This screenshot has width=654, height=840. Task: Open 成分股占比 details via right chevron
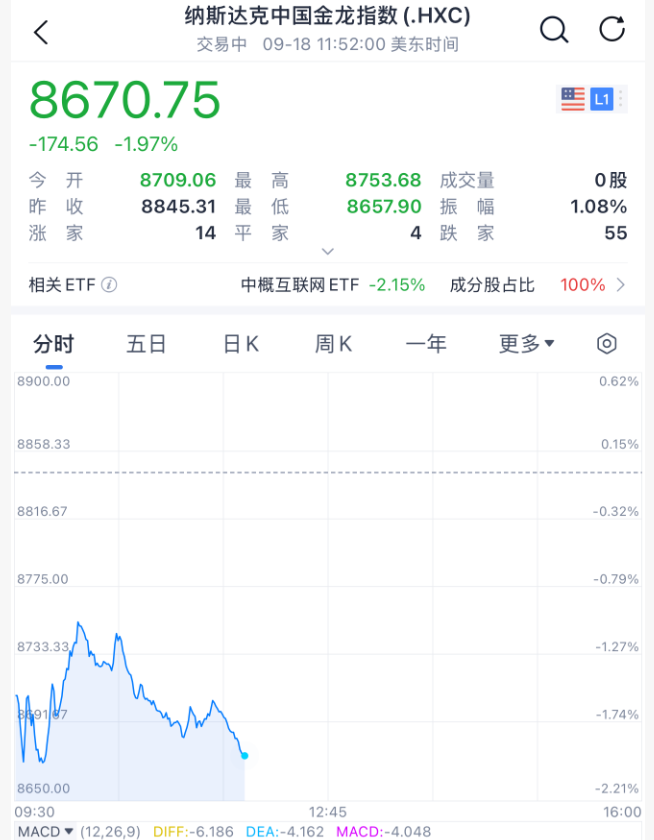621,285
